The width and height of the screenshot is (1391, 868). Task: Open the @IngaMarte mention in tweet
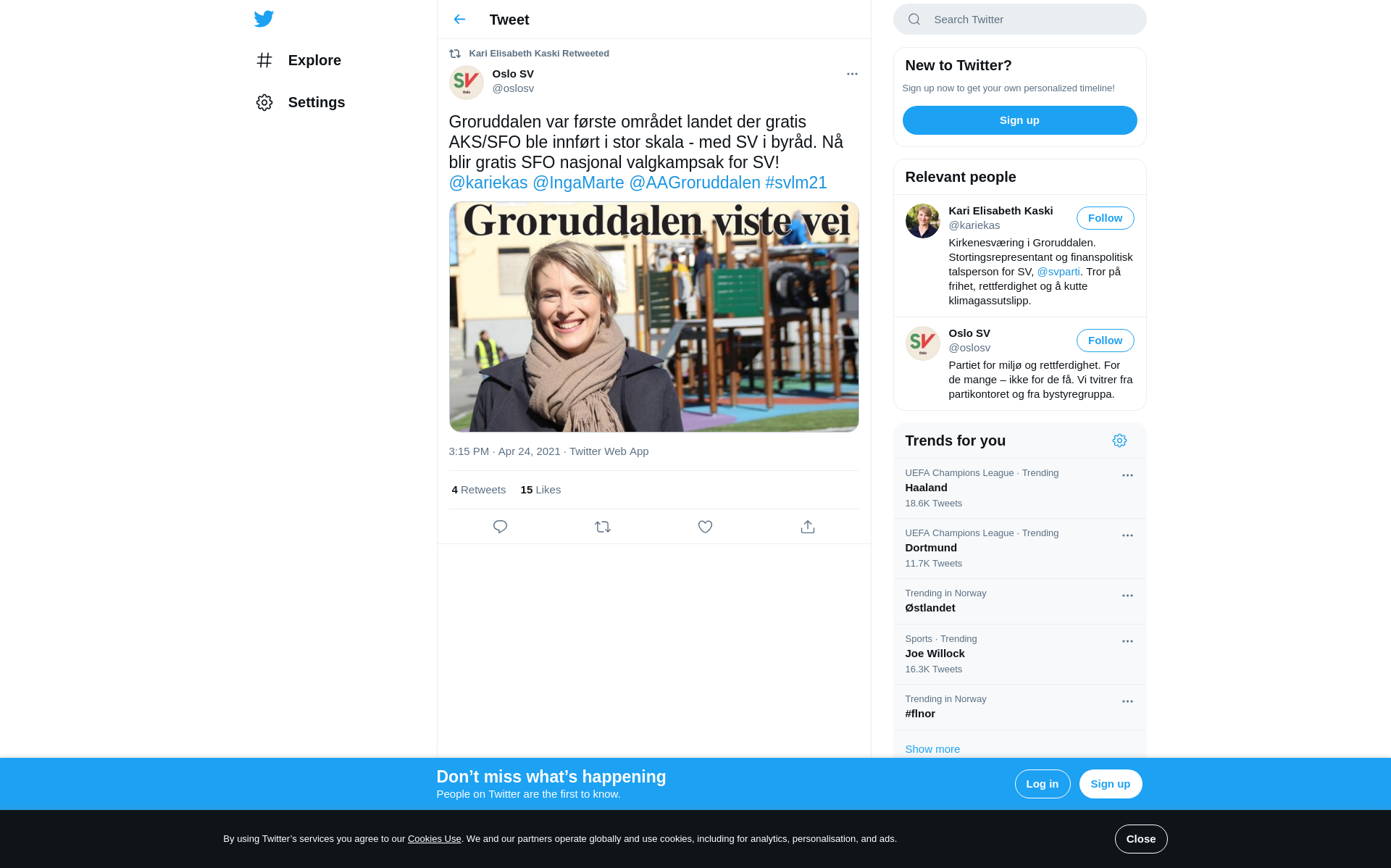(x=578, y=183)
